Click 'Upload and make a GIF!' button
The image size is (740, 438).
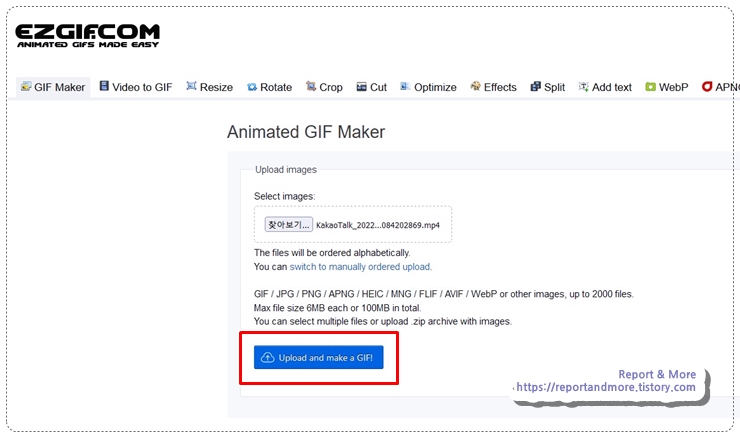click(319, 357)
